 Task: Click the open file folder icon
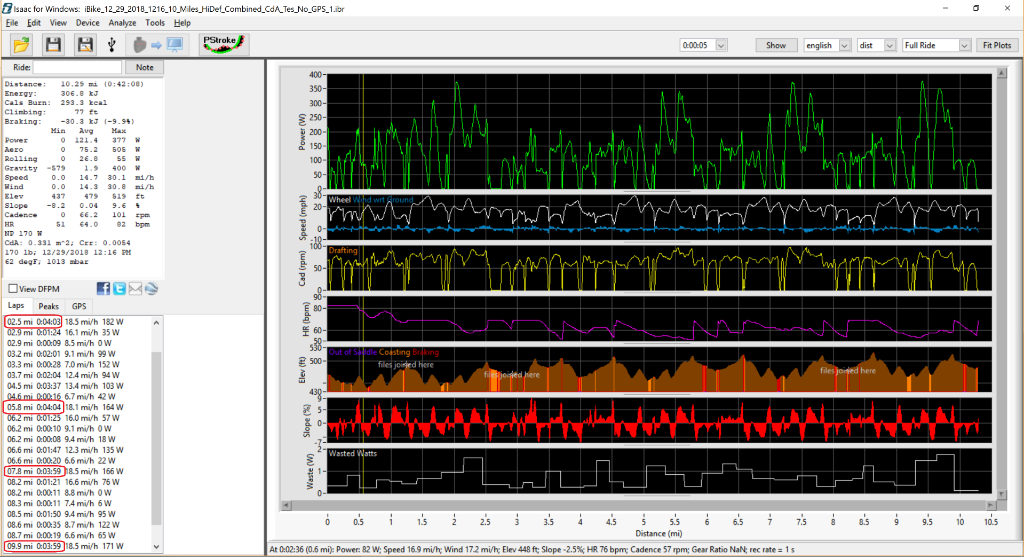22,45
